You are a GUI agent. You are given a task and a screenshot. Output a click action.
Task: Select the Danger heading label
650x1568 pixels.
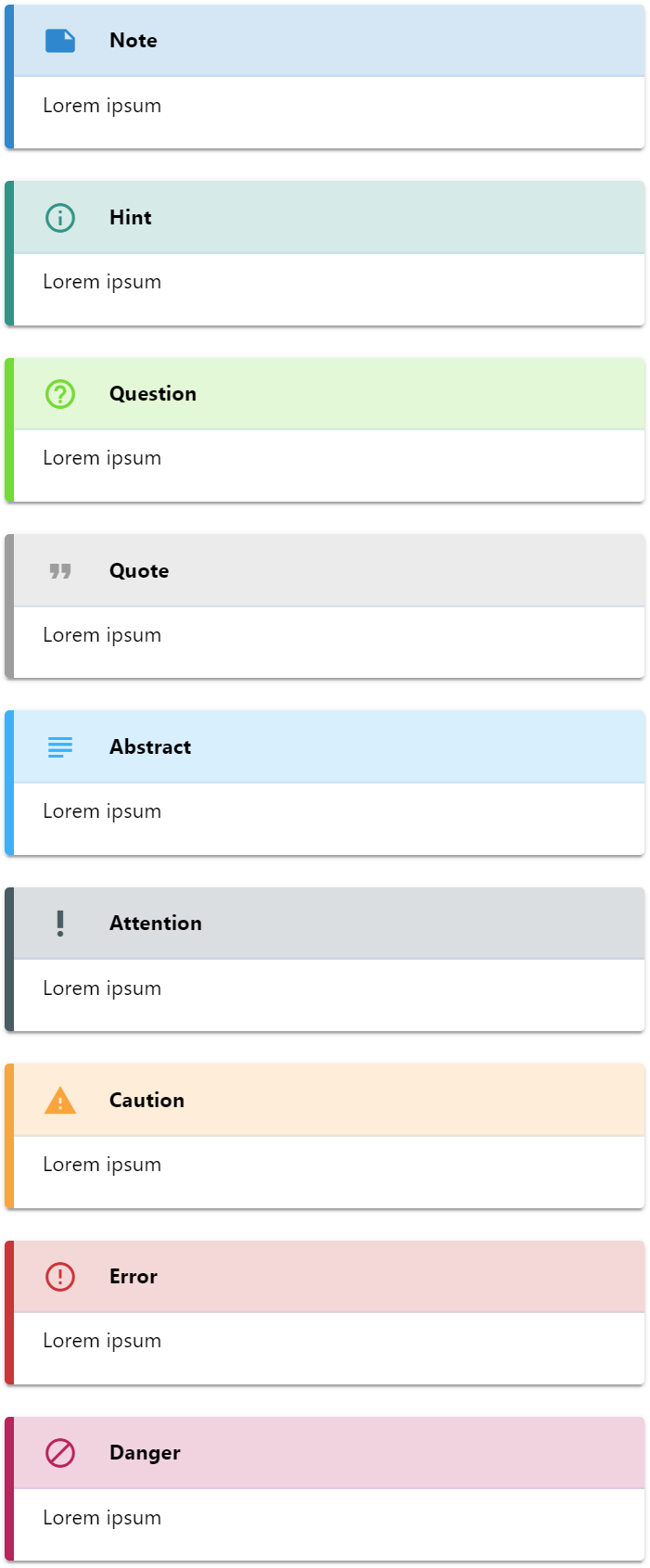tap(145, 1453)
